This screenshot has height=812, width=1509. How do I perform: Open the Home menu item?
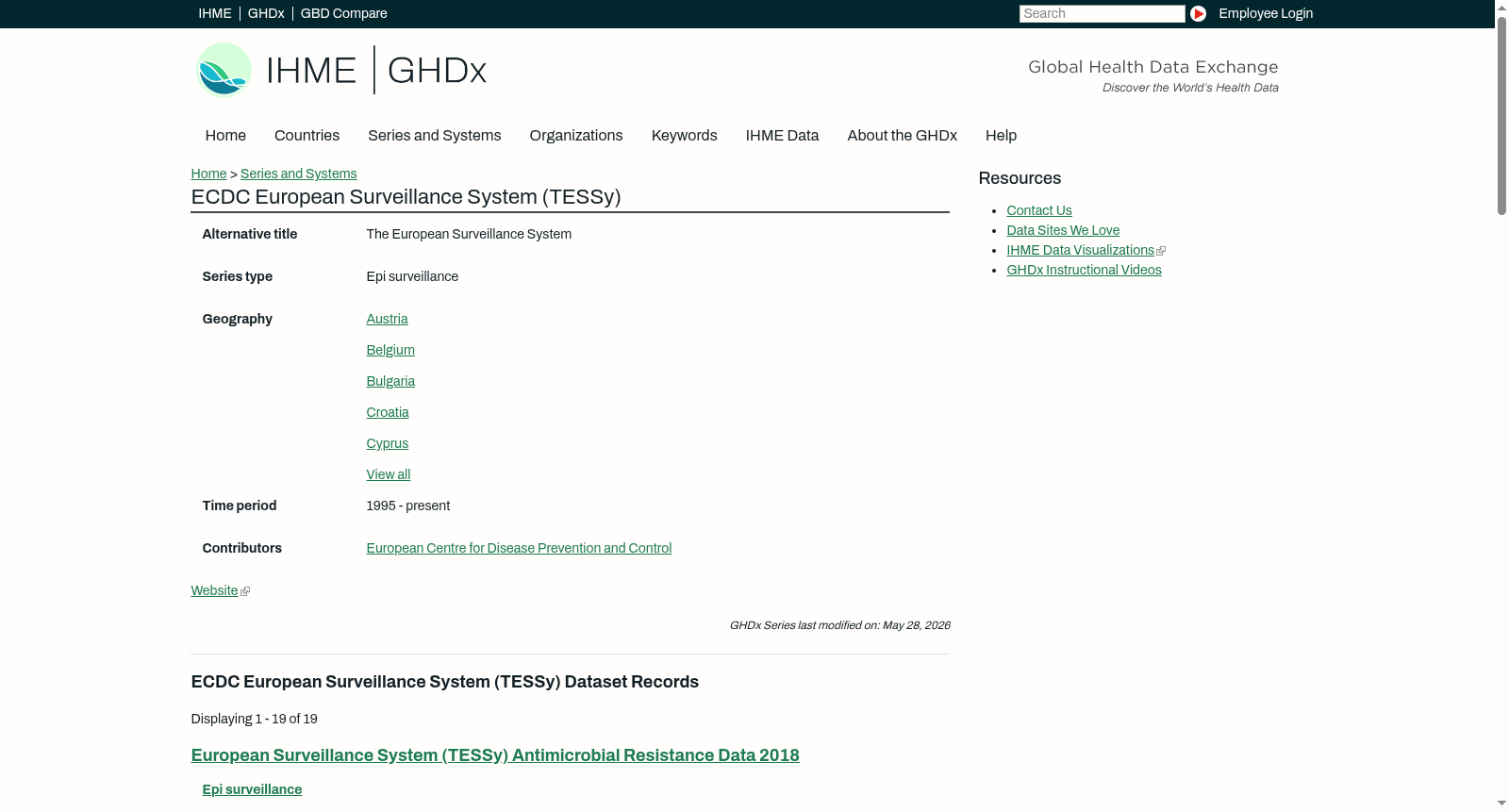(x=225, y=136)
